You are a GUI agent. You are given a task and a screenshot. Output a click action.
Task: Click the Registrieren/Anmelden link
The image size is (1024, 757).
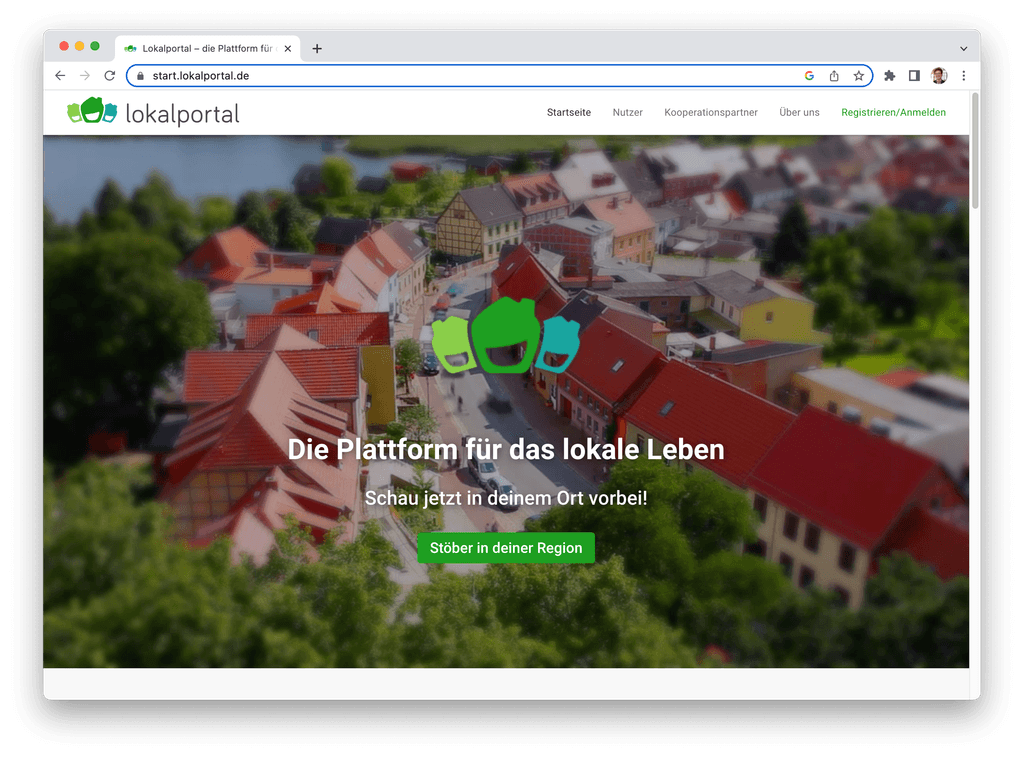893,113
